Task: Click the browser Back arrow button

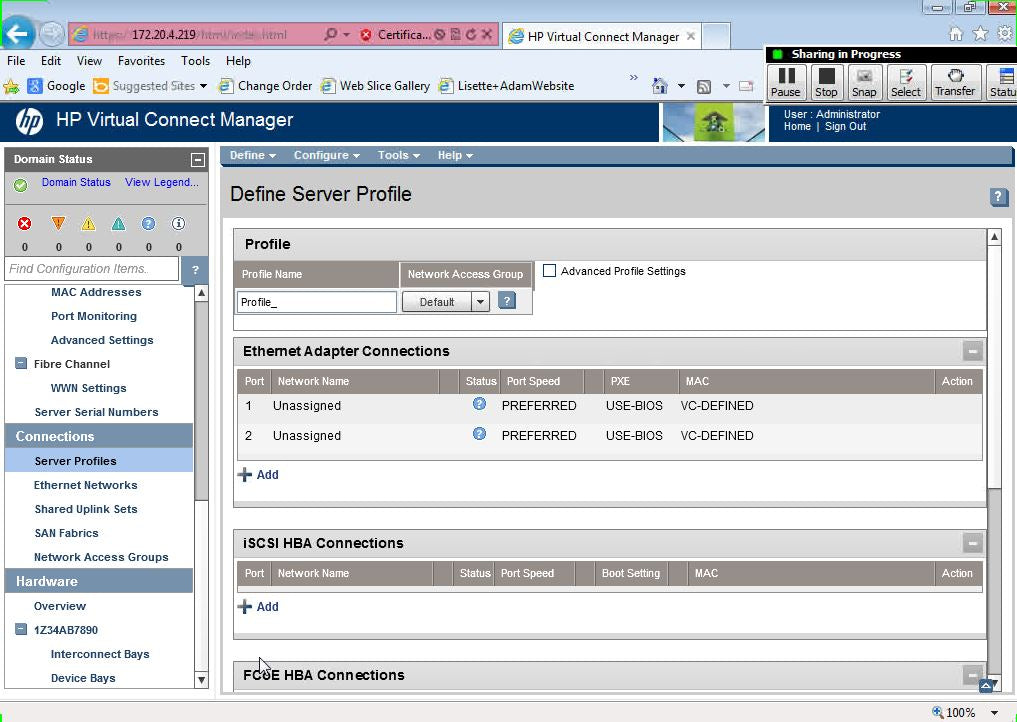Action: point(18,34)
